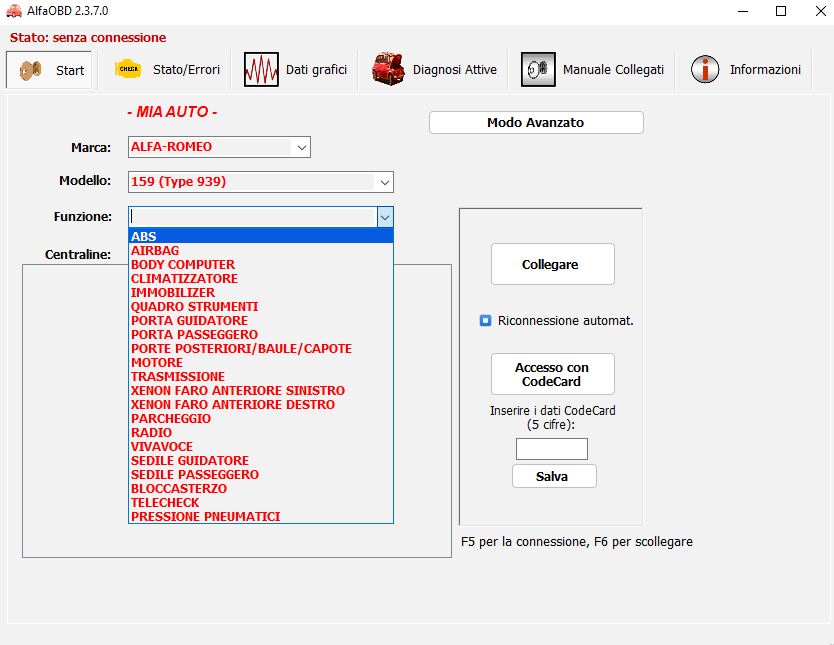The image size is (834, 645).
Task: Click the Collegare button
Action: coord(553,264)
